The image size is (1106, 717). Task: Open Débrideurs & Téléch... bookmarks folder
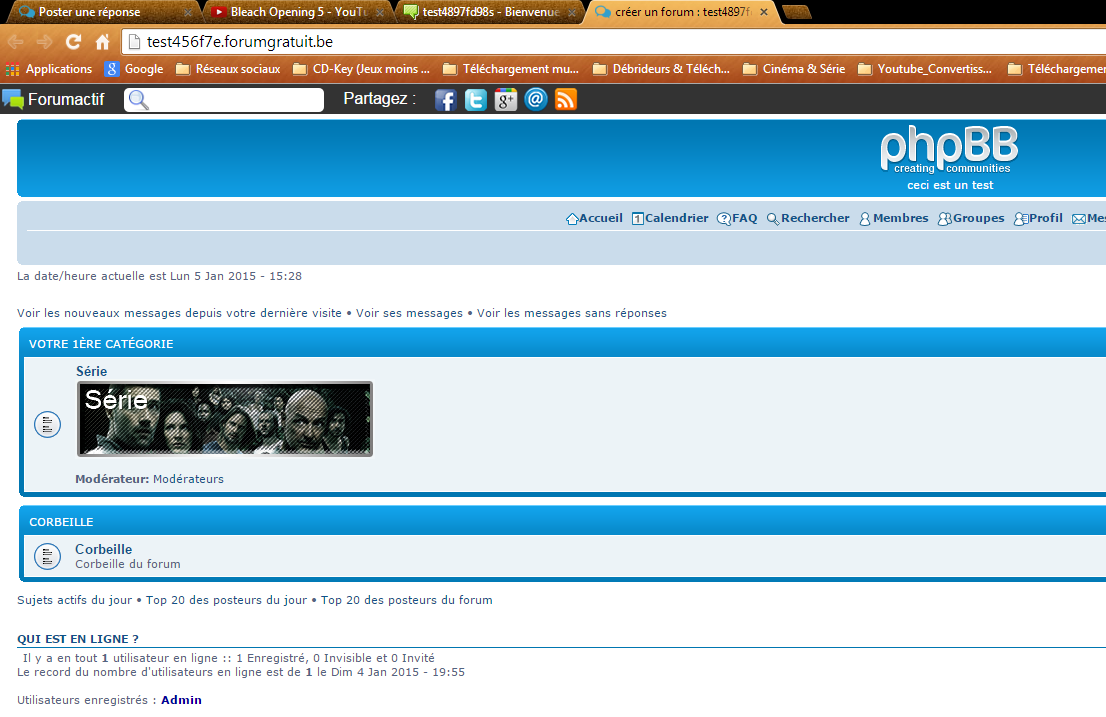(x=662, y=69)
